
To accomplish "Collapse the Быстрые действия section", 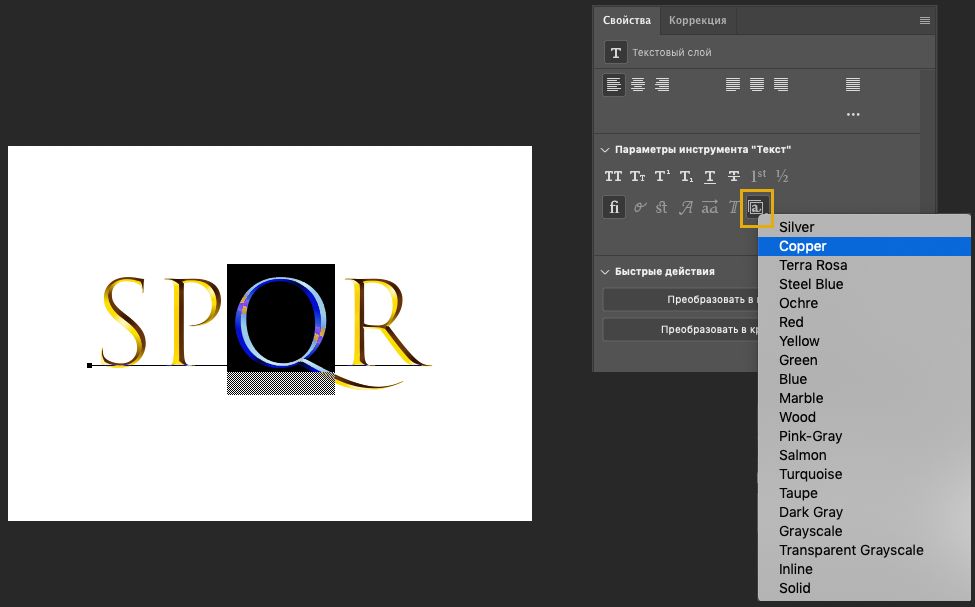I will coord(604,272).
